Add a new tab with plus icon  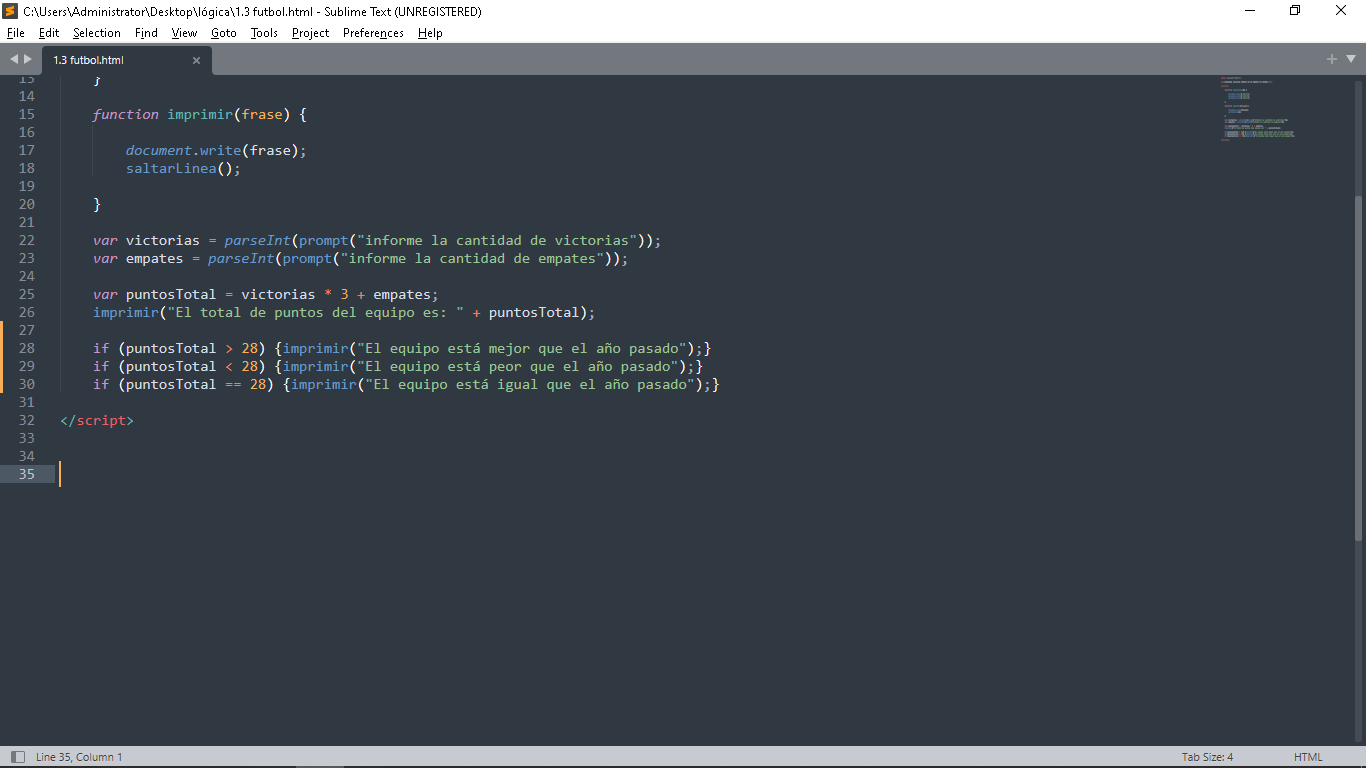coord(1332,59)
